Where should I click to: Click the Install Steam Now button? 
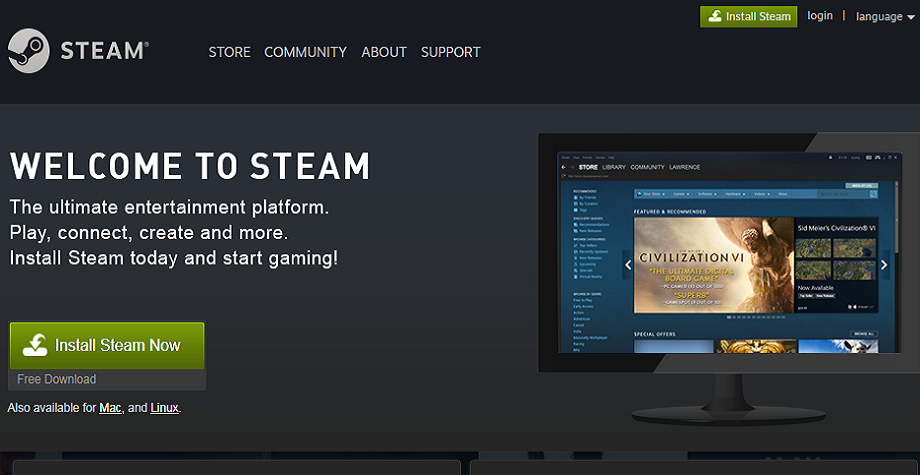click(x=107, y=345)
